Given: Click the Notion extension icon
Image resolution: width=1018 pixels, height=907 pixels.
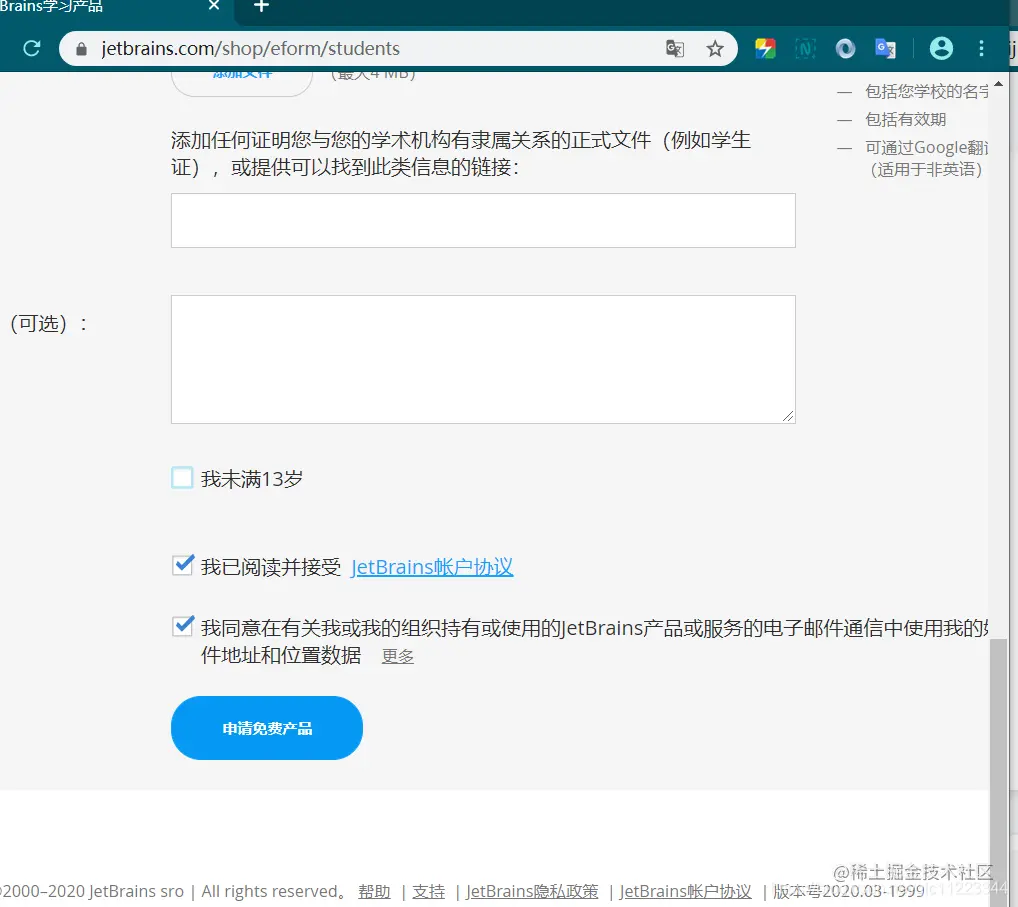Looking at the screenshot, I should [x=805, y=47].
